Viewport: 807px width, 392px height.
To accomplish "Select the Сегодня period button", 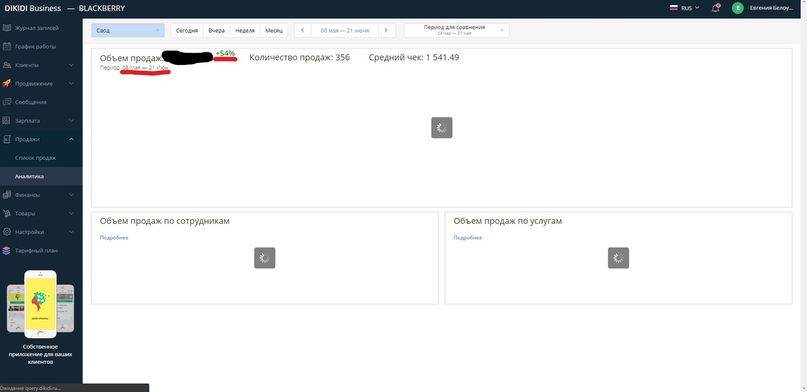I will pos(187,30).
